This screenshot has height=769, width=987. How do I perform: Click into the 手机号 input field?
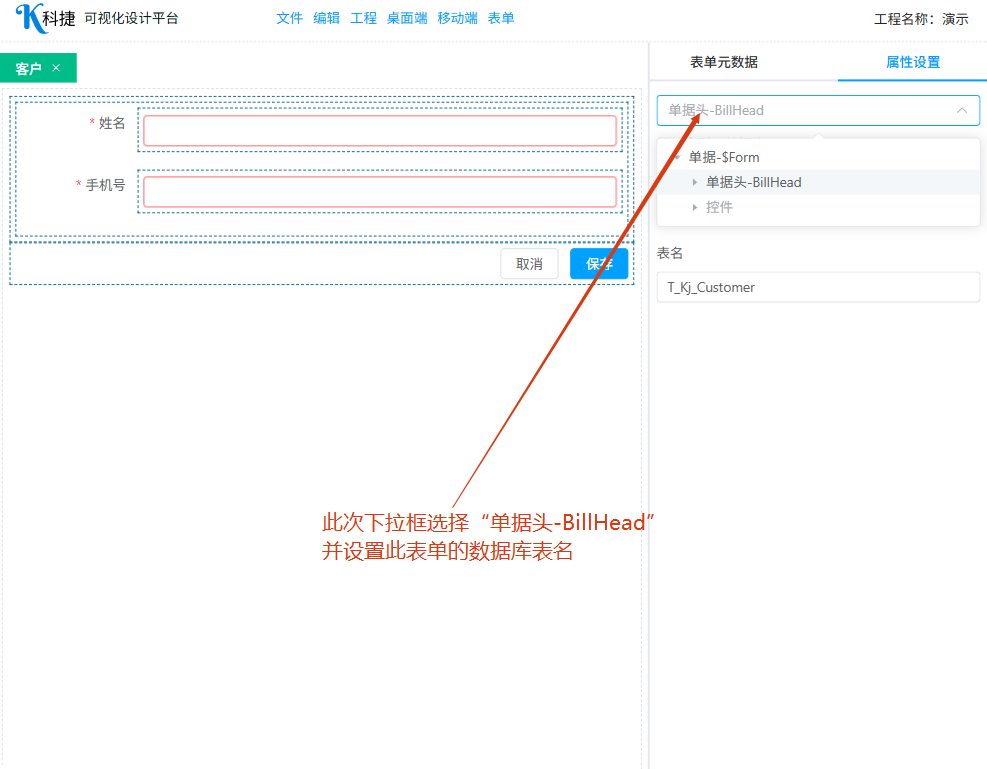pos(379,192)
